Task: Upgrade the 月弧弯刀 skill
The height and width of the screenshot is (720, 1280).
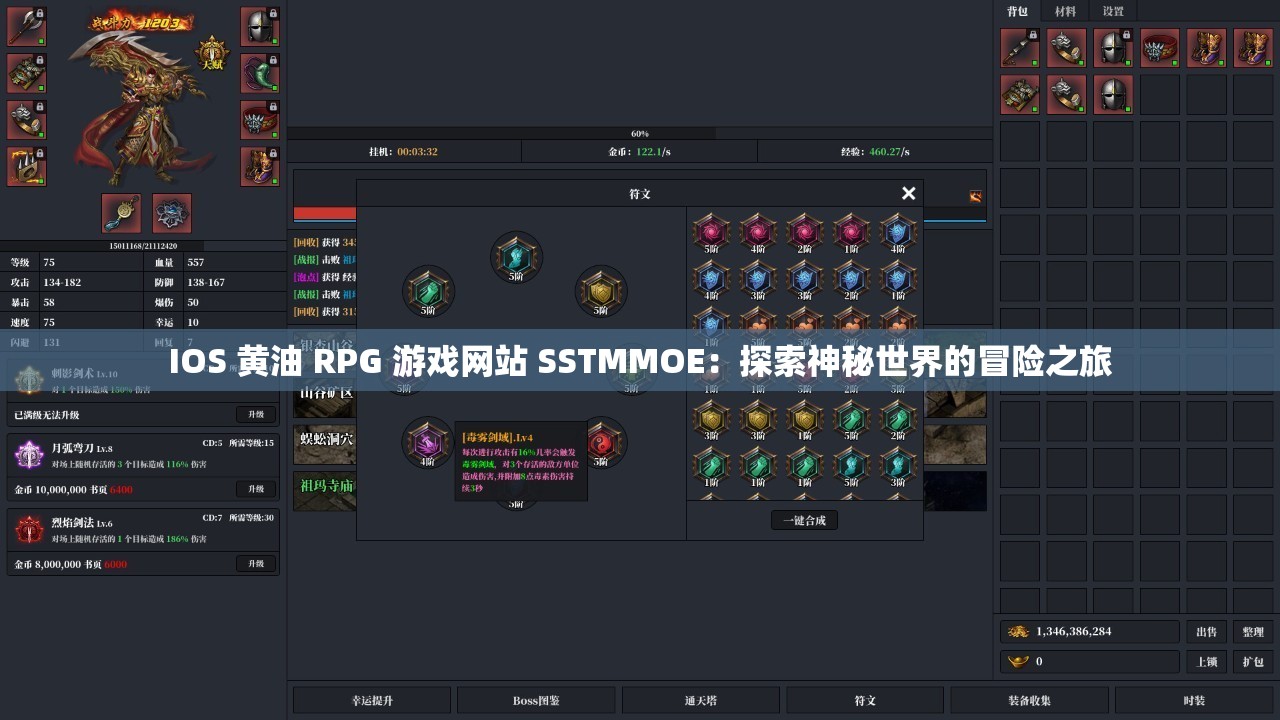Action: [x=256, y=489]
